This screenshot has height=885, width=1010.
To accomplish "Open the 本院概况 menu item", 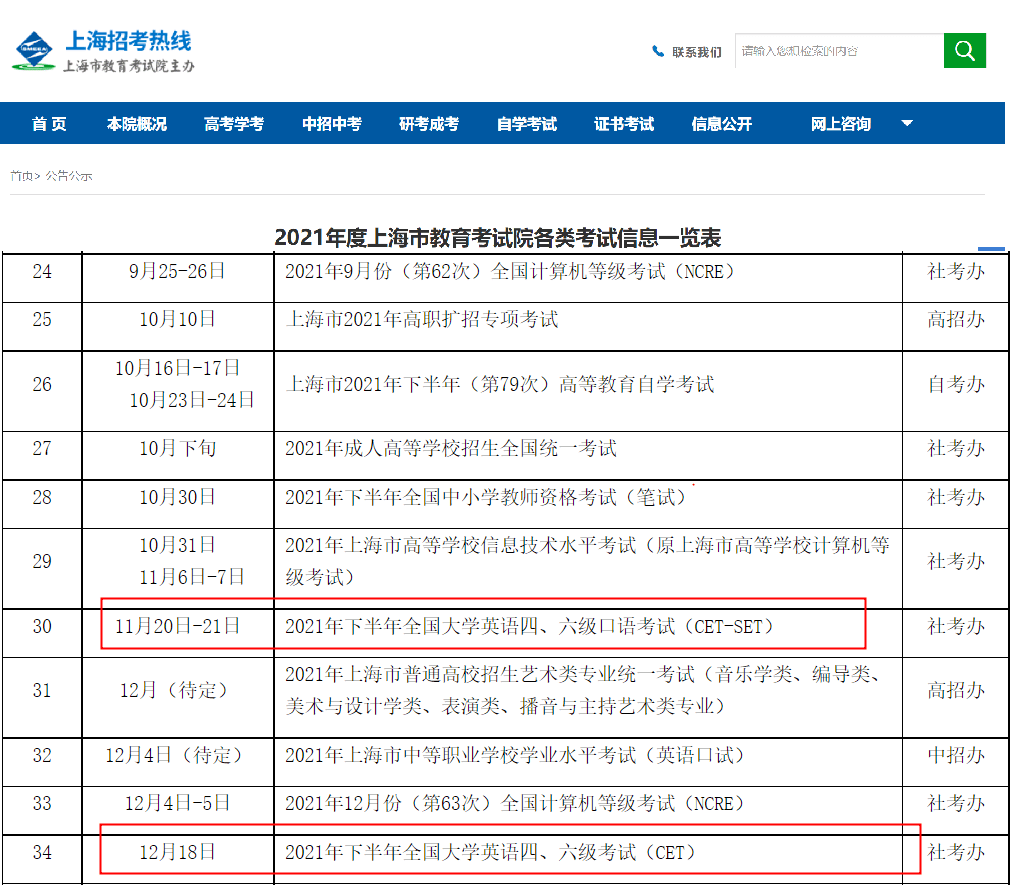I will point(137,124).
